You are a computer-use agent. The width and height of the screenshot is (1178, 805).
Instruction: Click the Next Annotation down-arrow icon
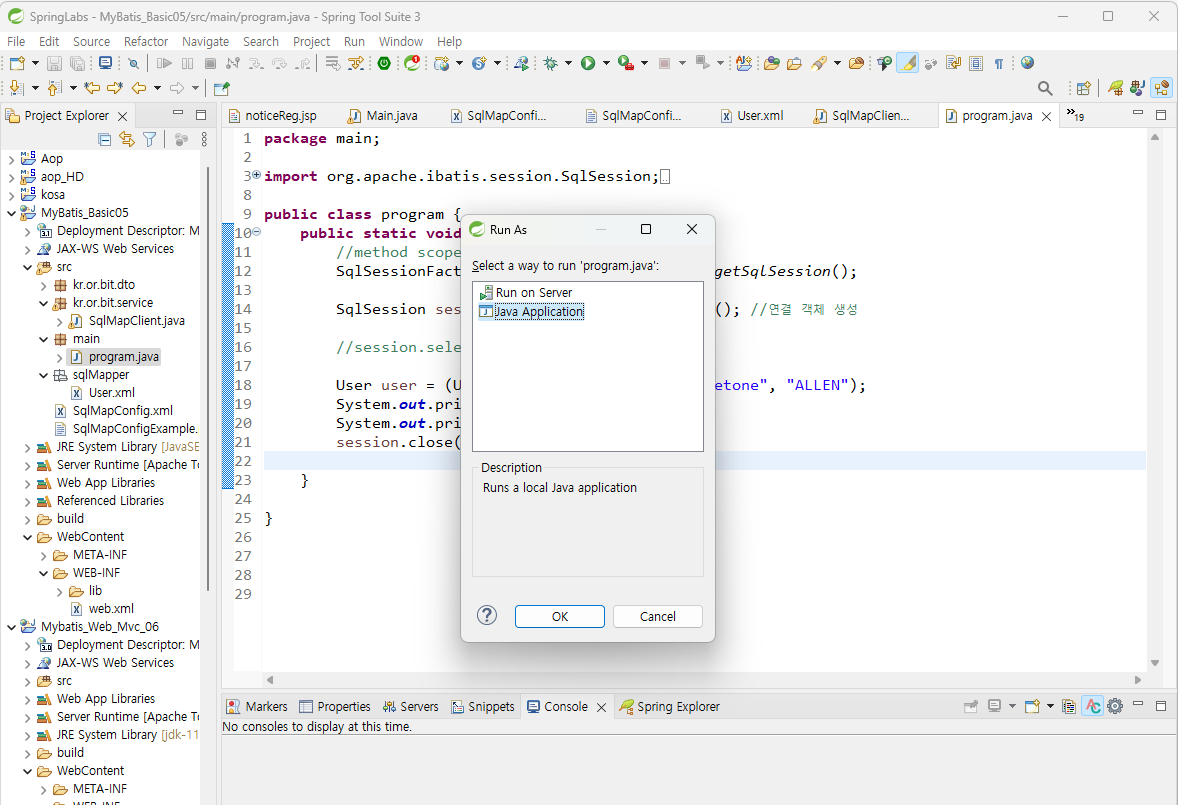(x=17, y=88)
